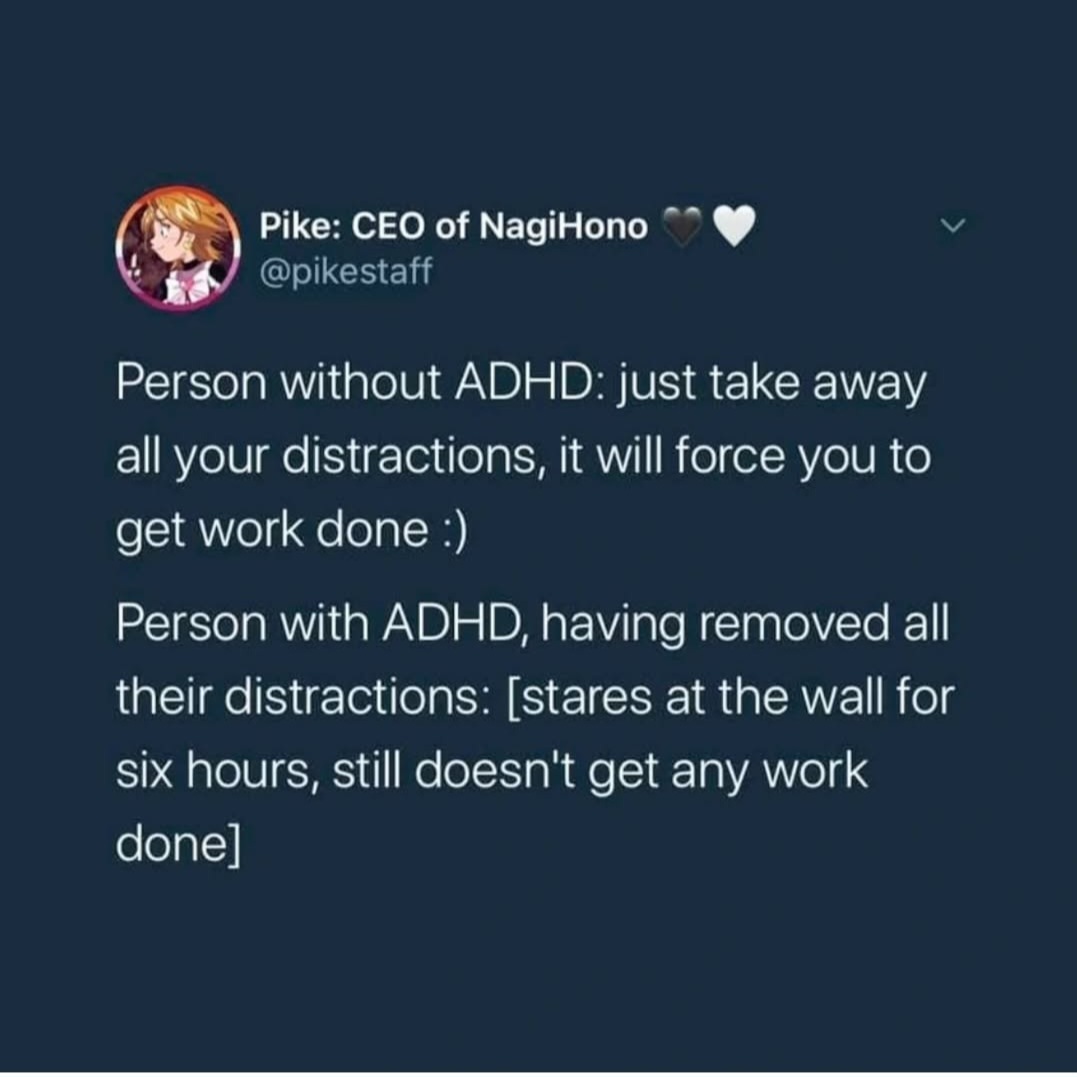Click the word force in the tweet
The height and width of the screenshot is (1077, 1077).
click(729, 458)
